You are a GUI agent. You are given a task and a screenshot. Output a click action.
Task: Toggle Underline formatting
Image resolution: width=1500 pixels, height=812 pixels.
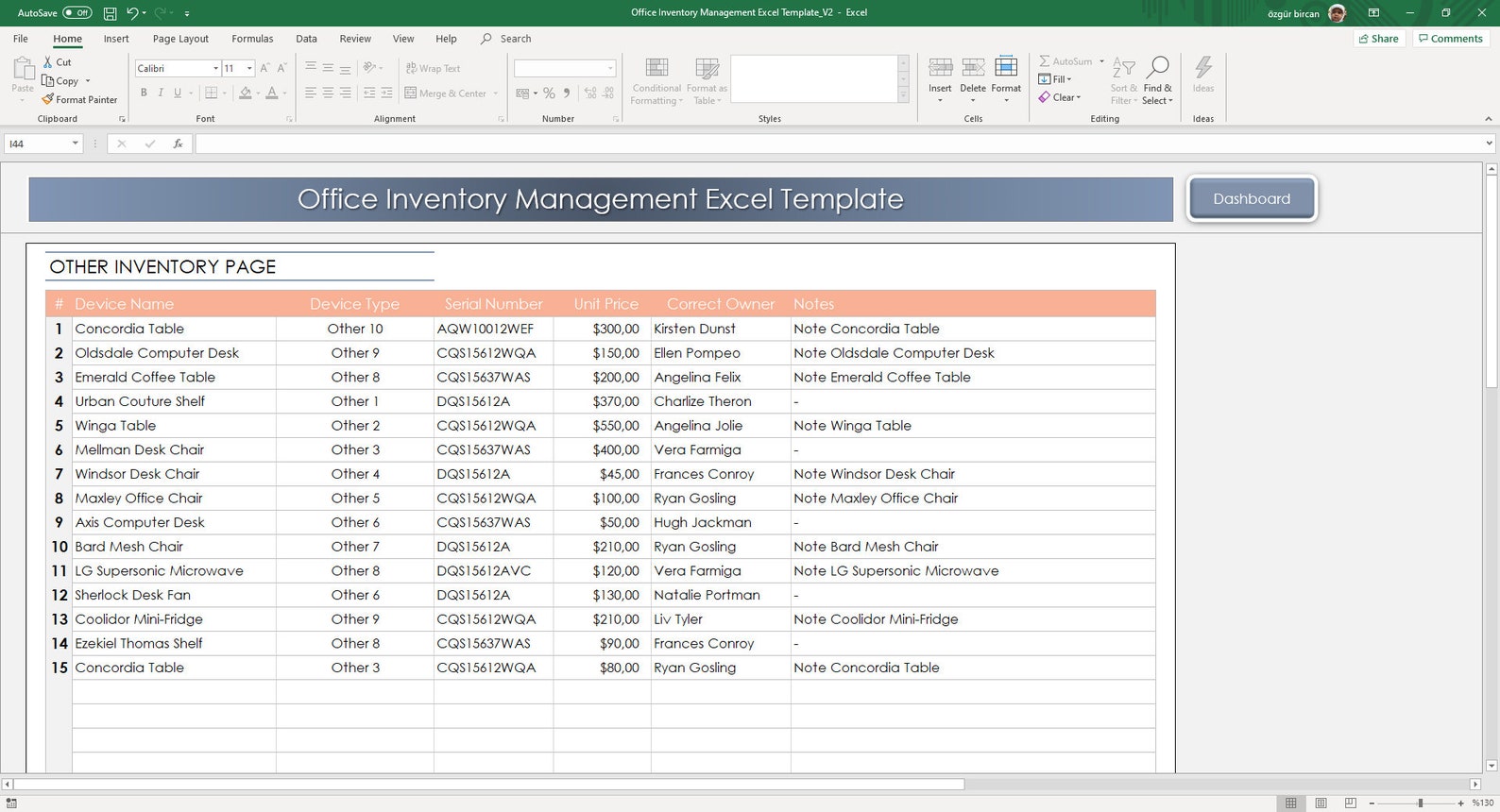(177, 93)
